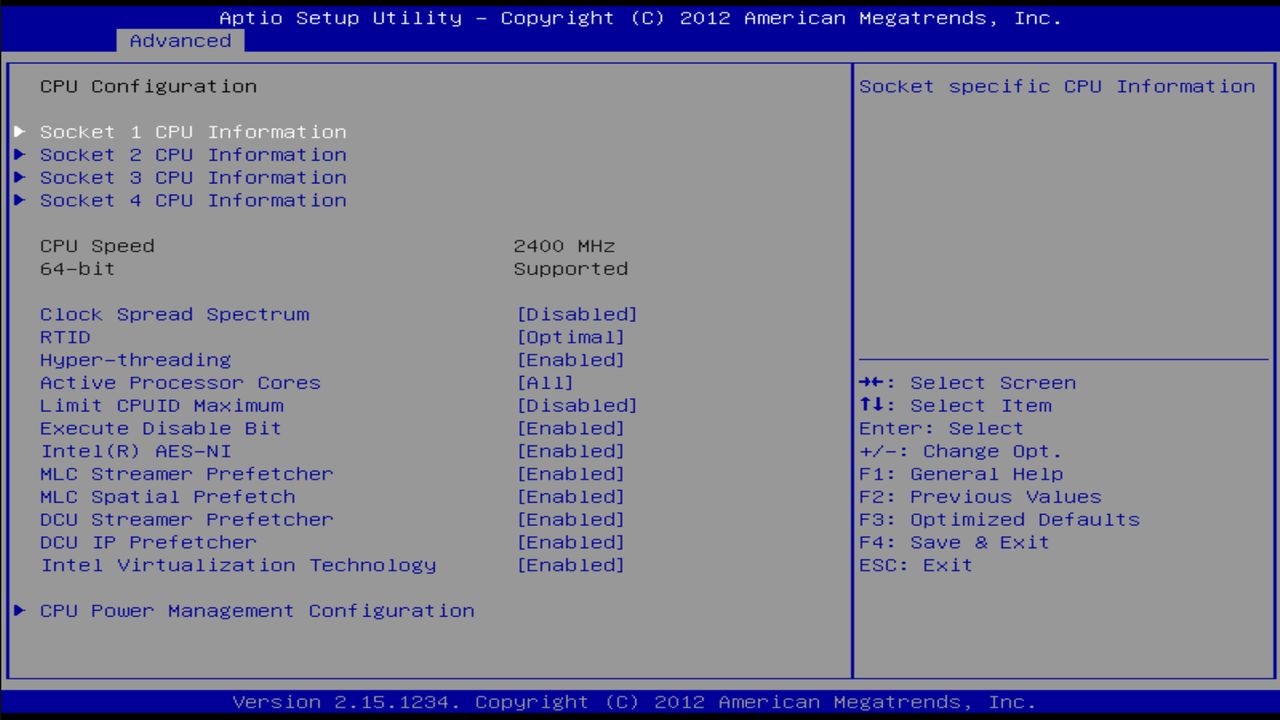Click the Socket specific CPU Information help text
This screenshot has width=1280, height=720.
tap(1057, 87)
